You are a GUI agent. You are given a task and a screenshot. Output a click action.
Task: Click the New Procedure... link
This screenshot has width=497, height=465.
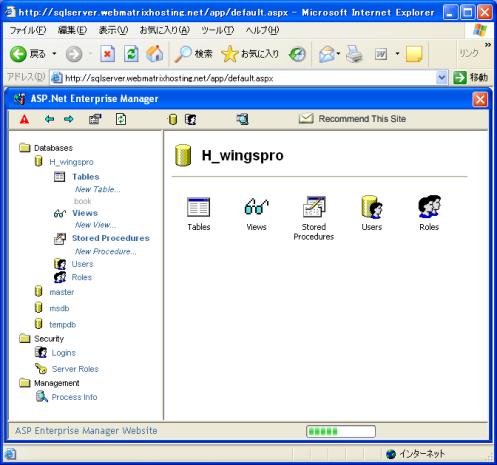pos(106,251)
